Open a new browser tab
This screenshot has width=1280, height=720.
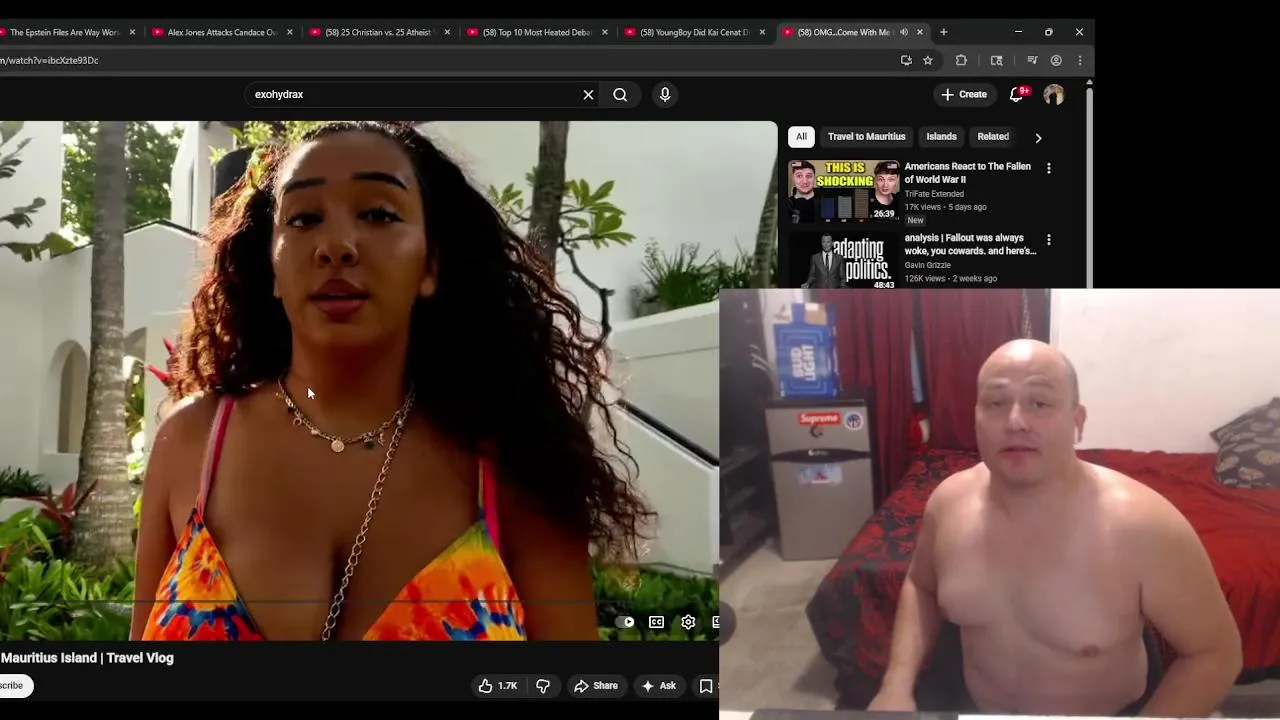click(x=943, y=32)
